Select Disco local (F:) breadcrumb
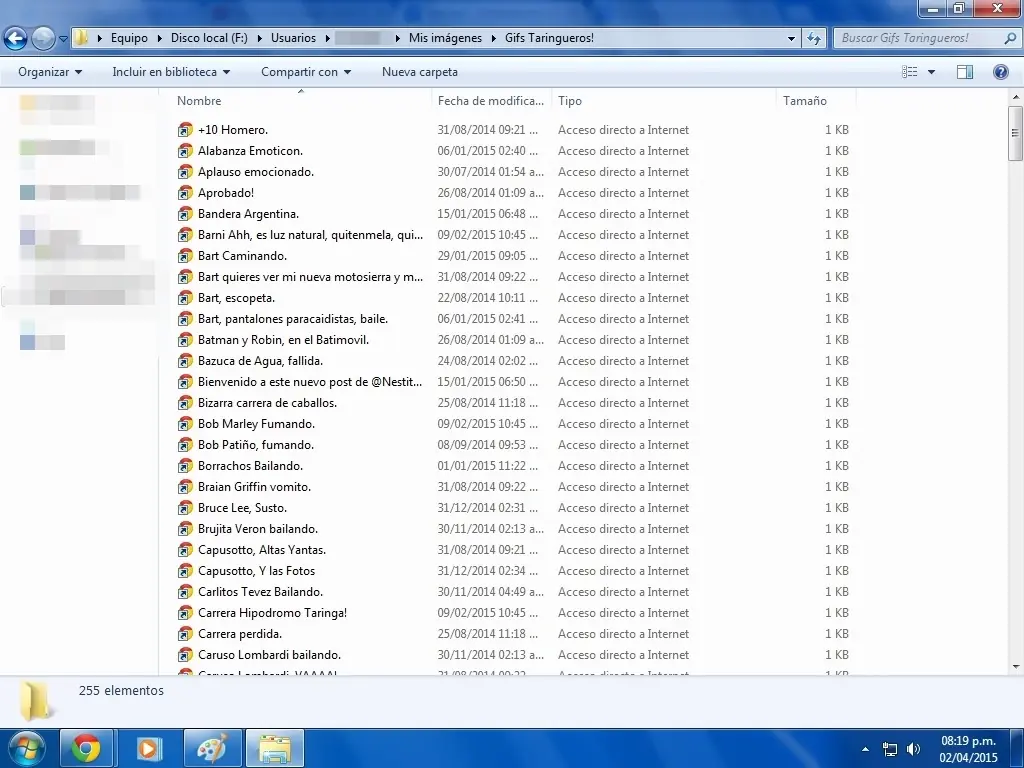Screen dimensions: 1024x768 pyautogui.click(x=209, y=38)
